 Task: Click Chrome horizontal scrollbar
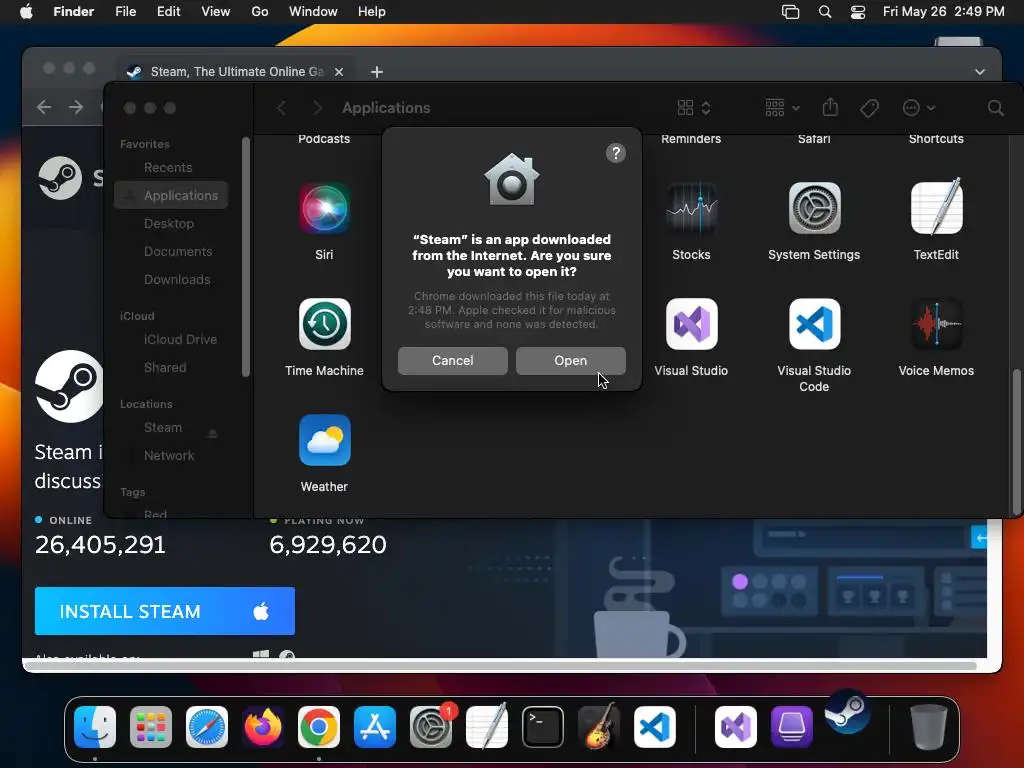pos(500,665)
